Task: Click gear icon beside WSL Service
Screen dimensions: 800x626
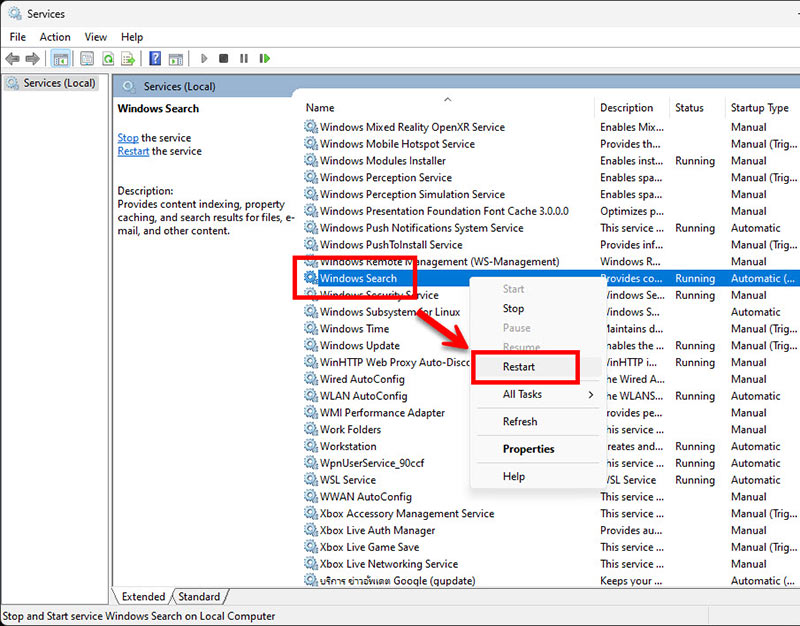Action: tap(311, 480)
